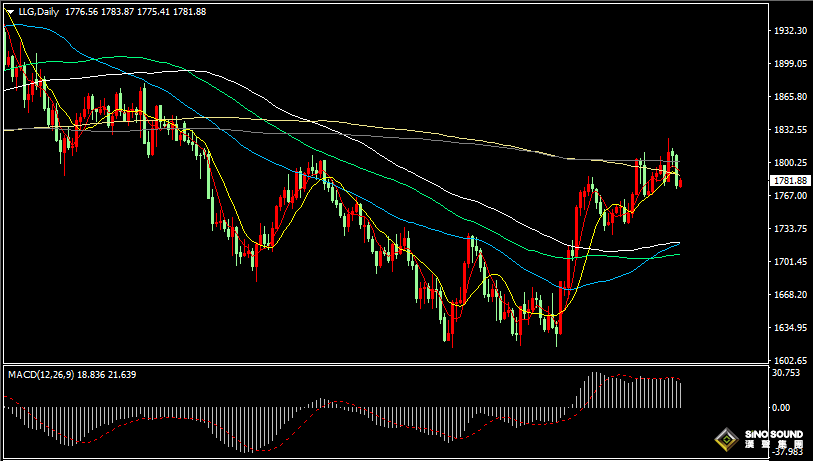Click the OHLC values in chart header
The height and width of the screenshot is (461, 813).
pos(135,11)
